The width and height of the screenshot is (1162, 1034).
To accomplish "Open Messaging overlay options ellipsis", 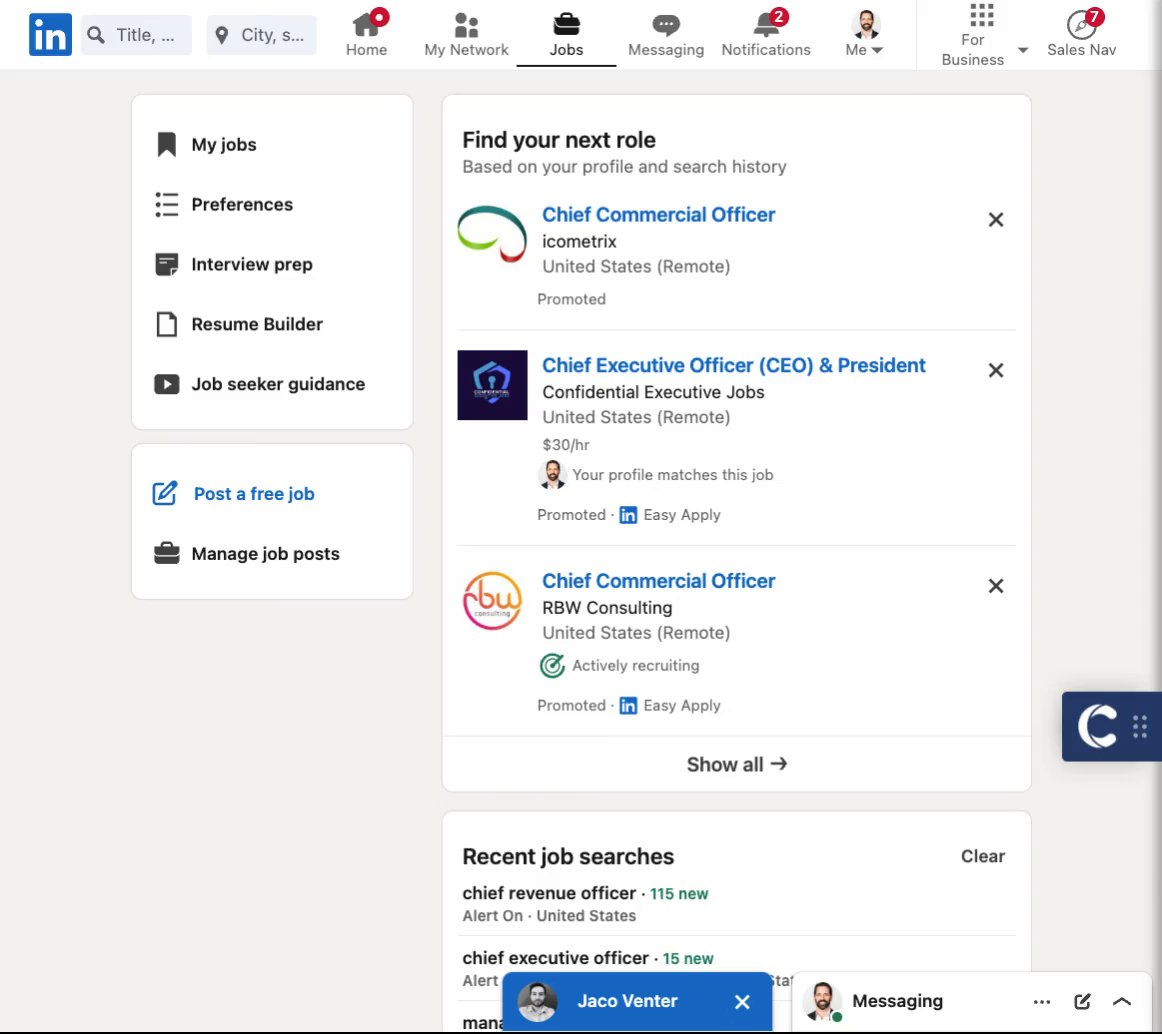I will point(1041,1002).
